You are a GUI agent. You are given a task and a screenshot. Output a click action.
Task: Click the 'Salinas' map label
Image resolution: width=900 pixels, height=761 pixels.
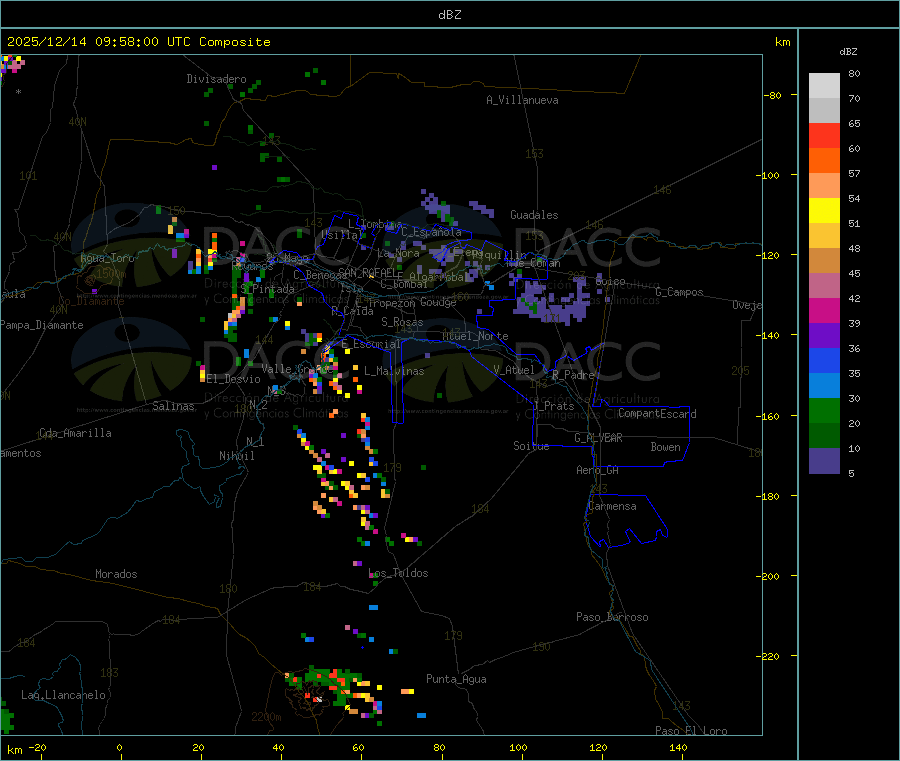[x=173, y=406]
